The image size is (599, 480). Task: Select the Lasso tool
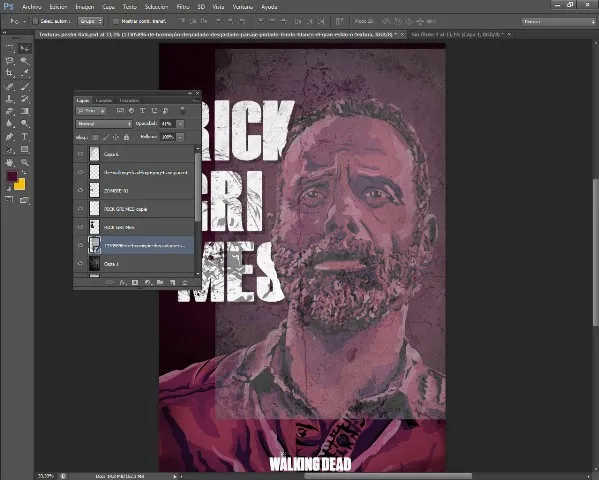click(10, 60)
